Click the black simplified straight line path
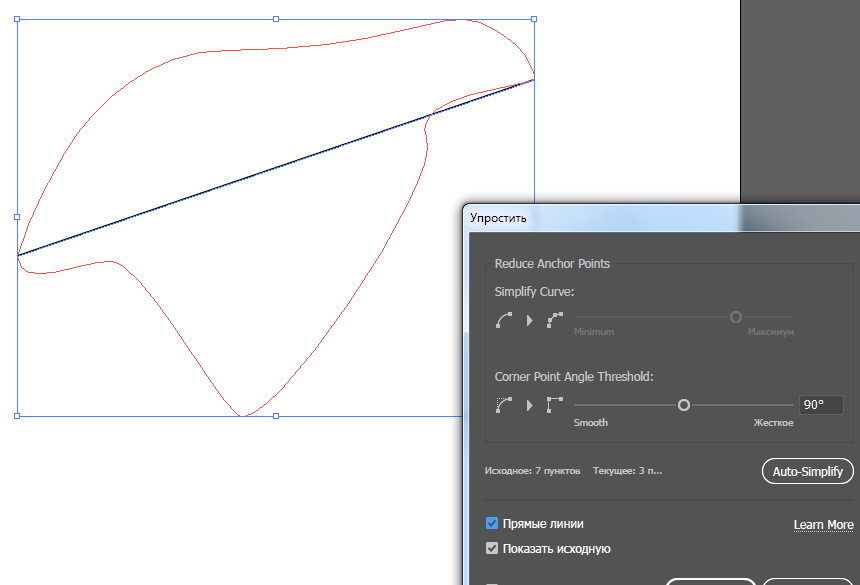 pyautogui.click(x=276, y=168)
